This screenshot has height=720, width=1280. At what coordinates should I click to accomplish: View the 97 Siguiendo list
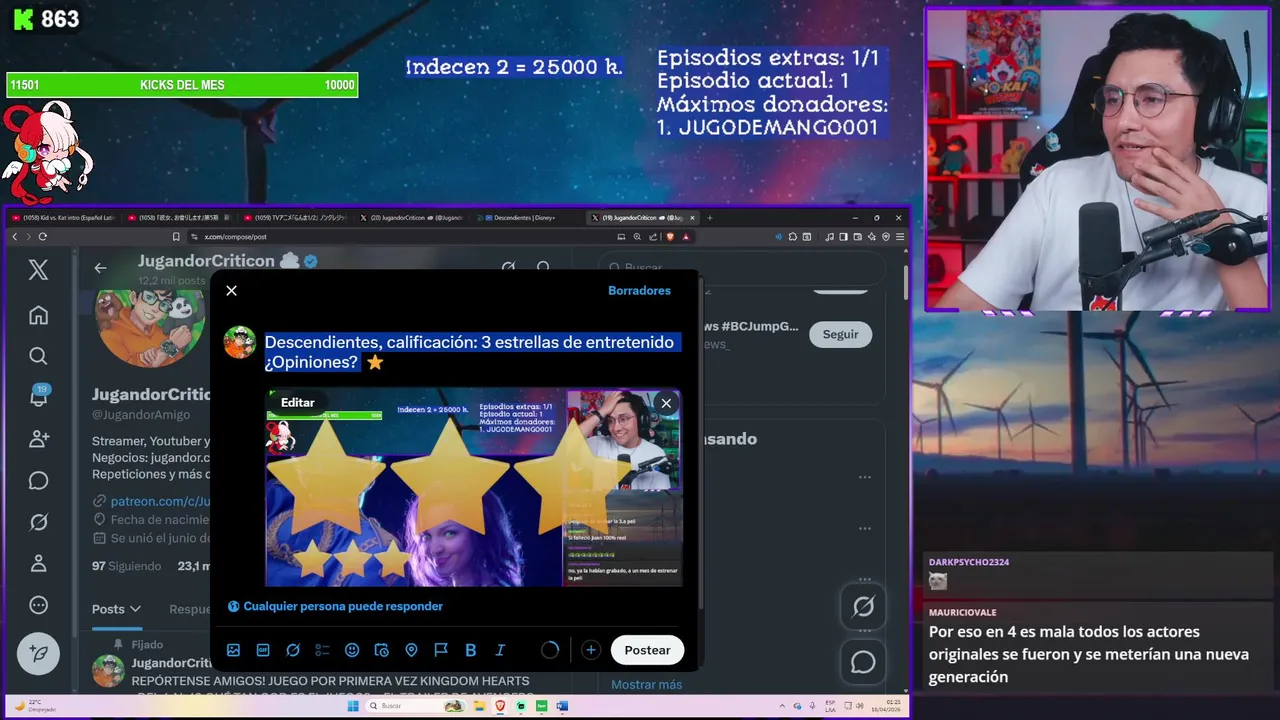pos(126,566)
